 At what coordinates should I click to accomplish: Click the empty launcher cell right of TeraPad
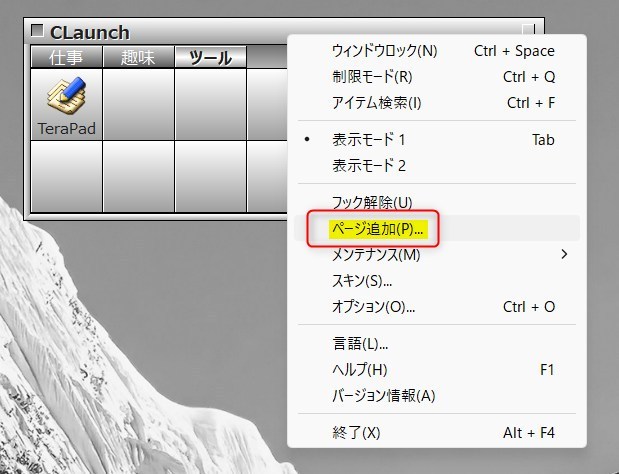pyautogui.click(x=139, y=105)
